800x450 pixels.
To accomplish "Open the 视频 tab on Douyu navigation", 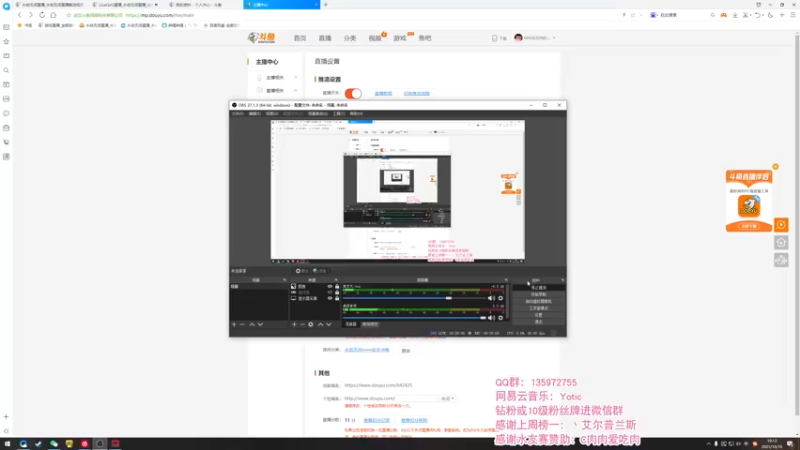I will click(375, 38).
